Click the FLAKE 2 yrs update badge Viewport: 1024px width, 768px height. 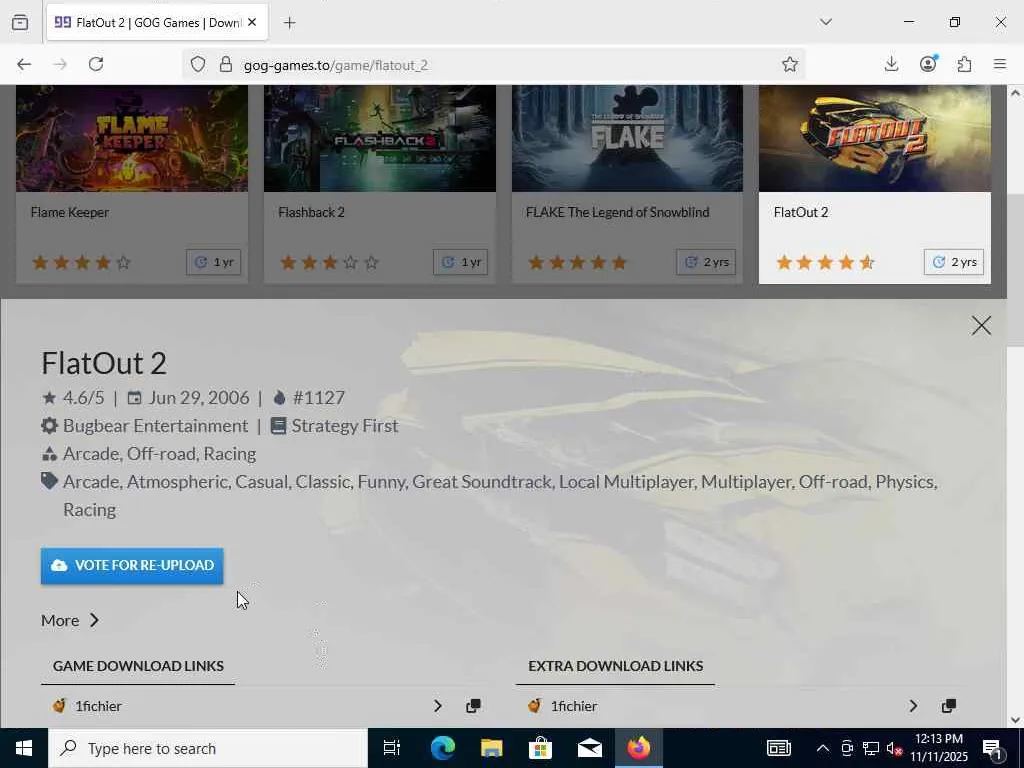(x=706, y=262)
